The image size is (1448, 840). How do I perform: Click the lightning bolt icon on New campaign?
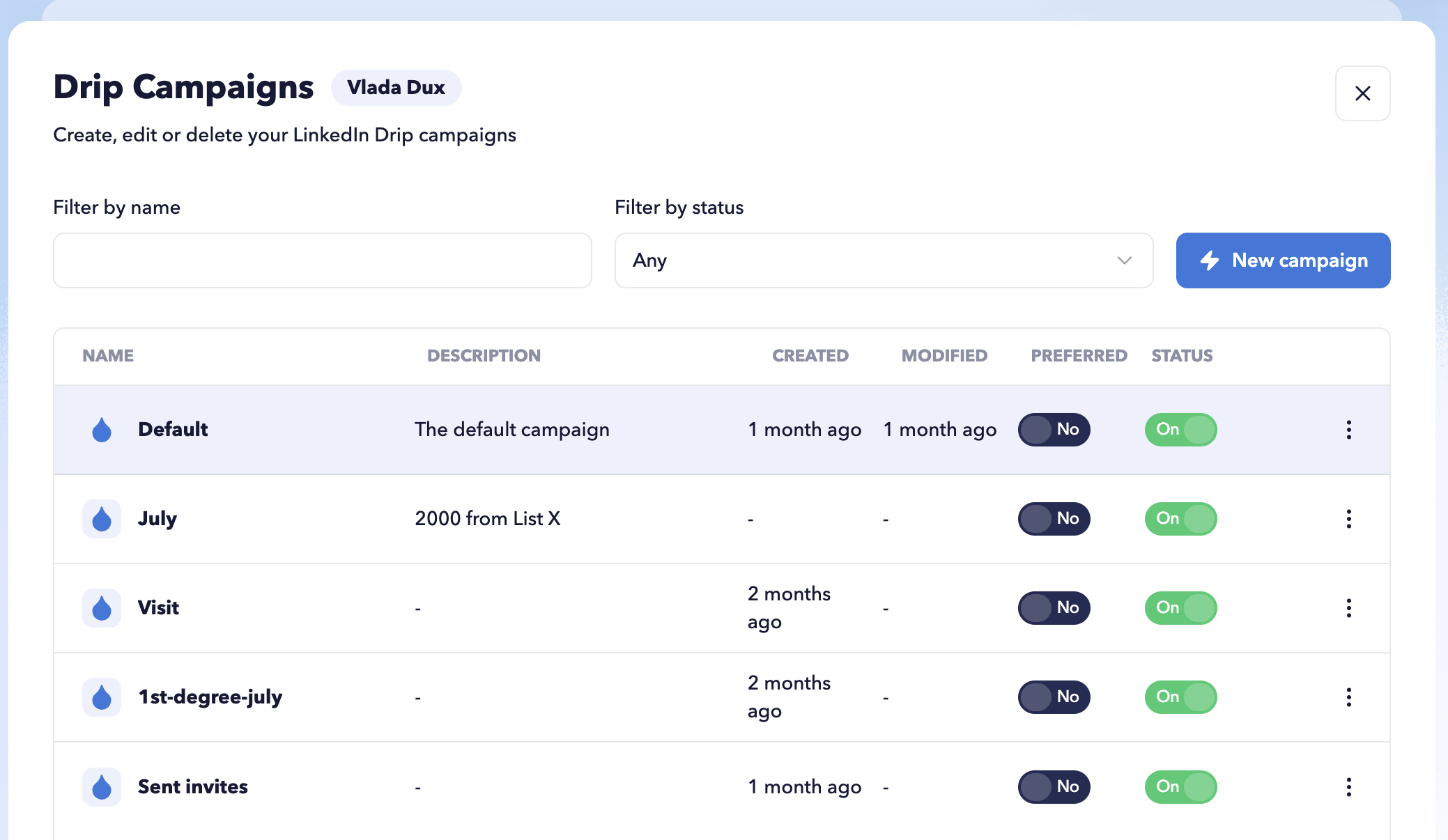pos(1210,260)
